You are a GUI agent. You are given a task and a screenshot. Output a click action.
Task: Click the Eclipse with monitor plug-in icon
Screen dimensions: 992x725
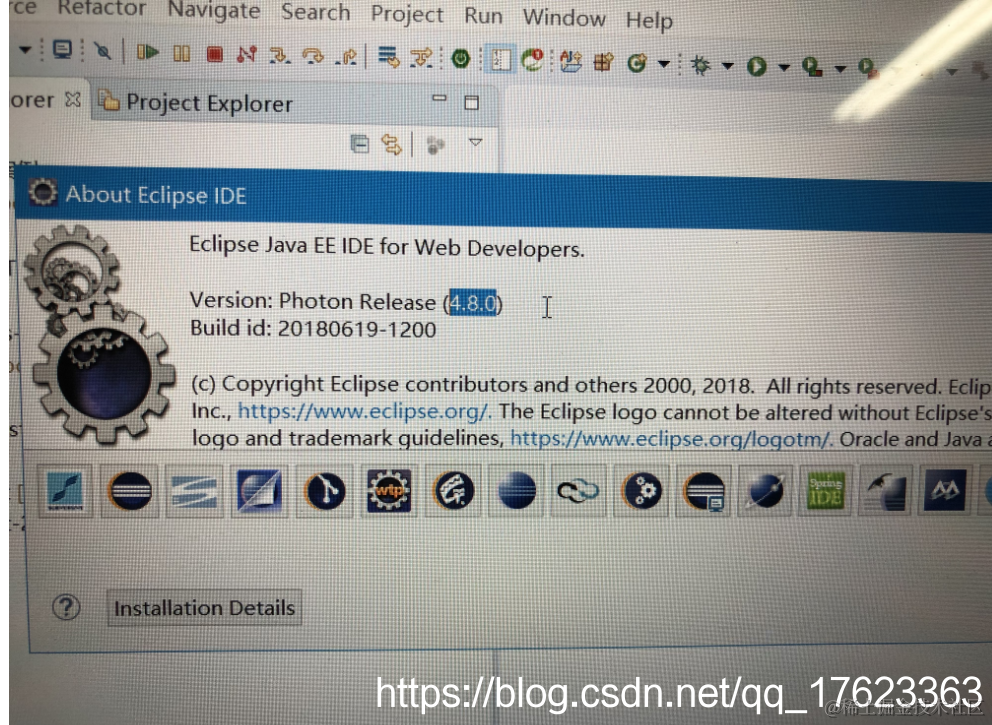pos(704,490)
